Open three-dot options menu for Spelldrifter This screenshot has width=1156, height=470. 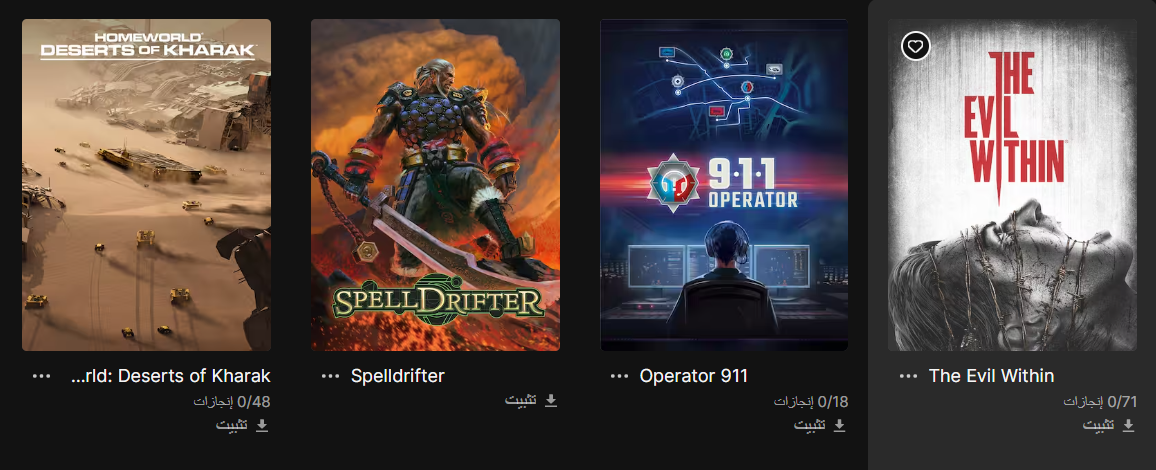point(330,376)
